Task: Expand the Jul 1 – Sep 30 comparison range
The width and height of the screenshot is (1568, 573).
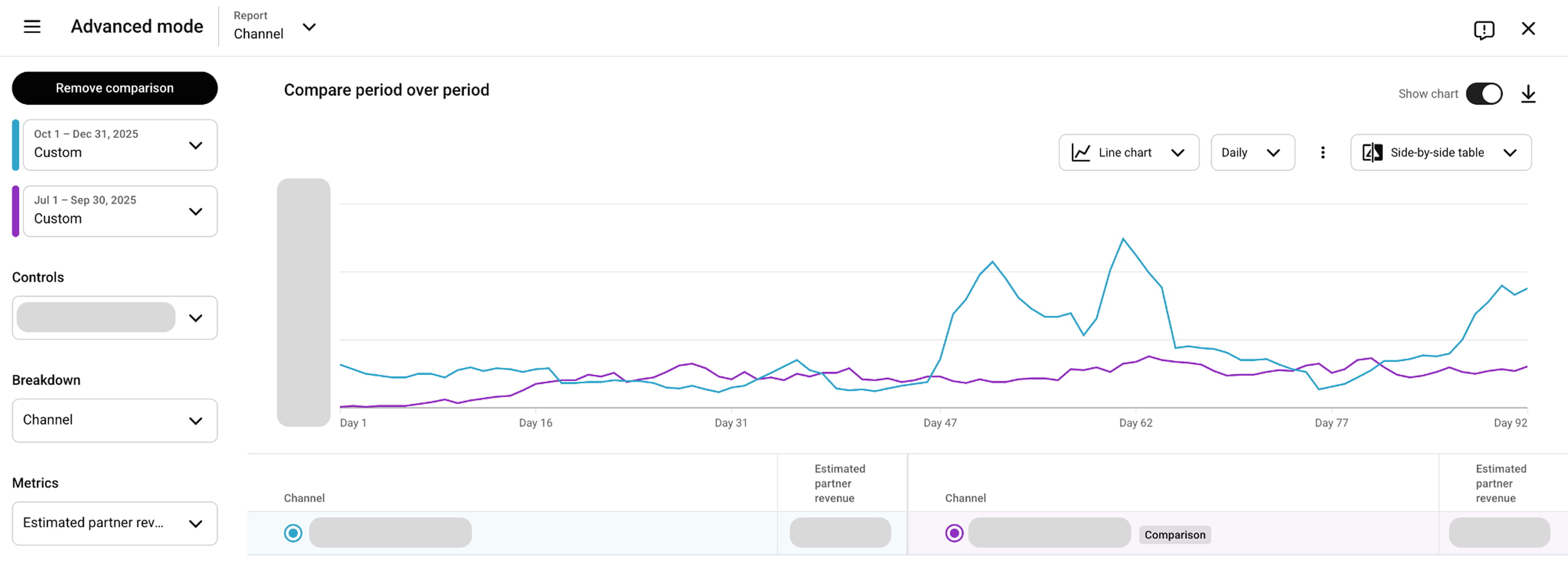Action: (x=196, y=211)
